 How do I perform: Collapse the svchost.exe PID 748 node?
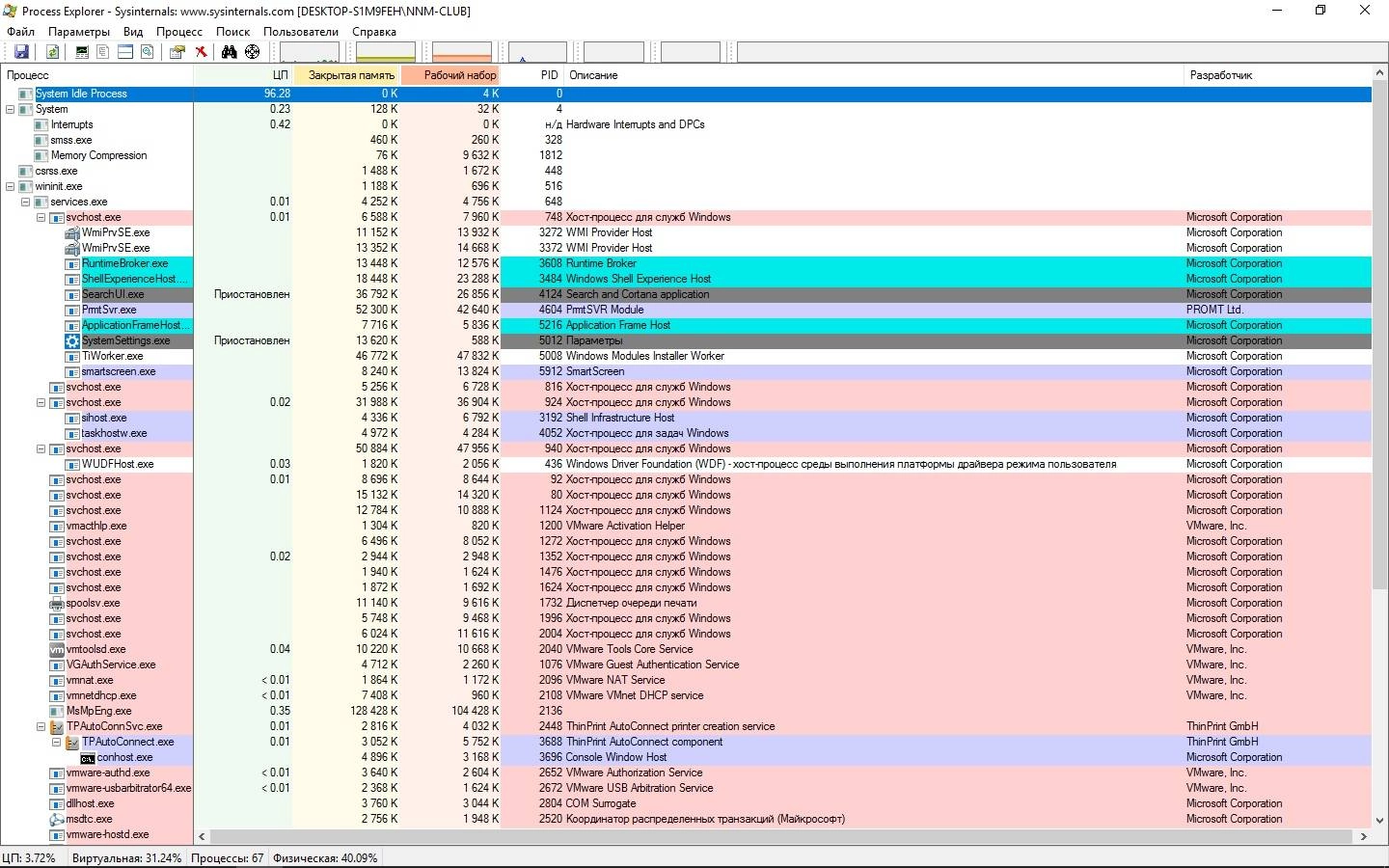[41, 217]
